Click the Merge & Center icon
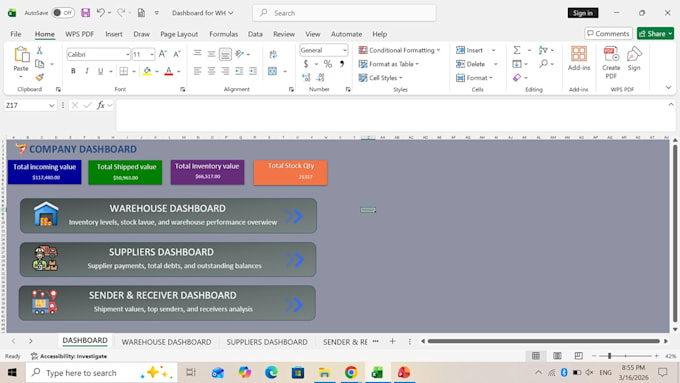Viewport: 680px width, 383px height. pos(272,71)
